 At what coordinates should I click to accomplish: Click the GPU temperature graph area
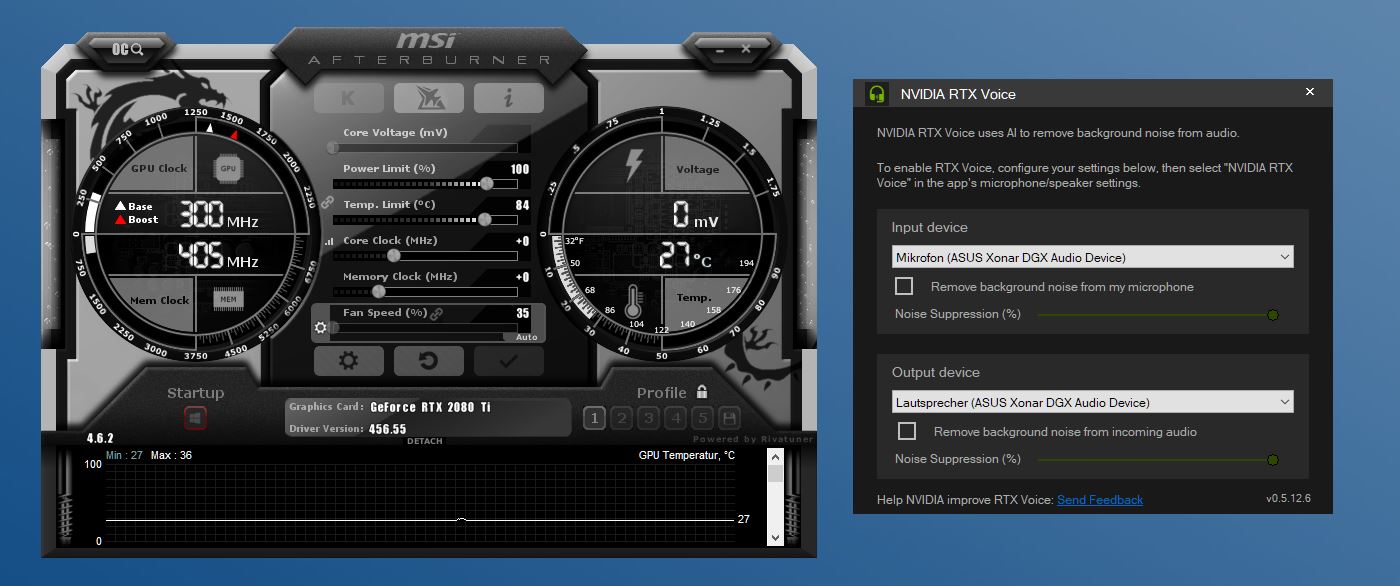coord(419,503)
